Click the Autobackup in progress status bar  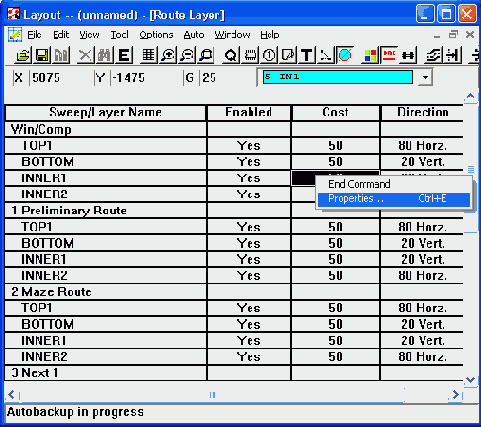click(x=241, y=412)
